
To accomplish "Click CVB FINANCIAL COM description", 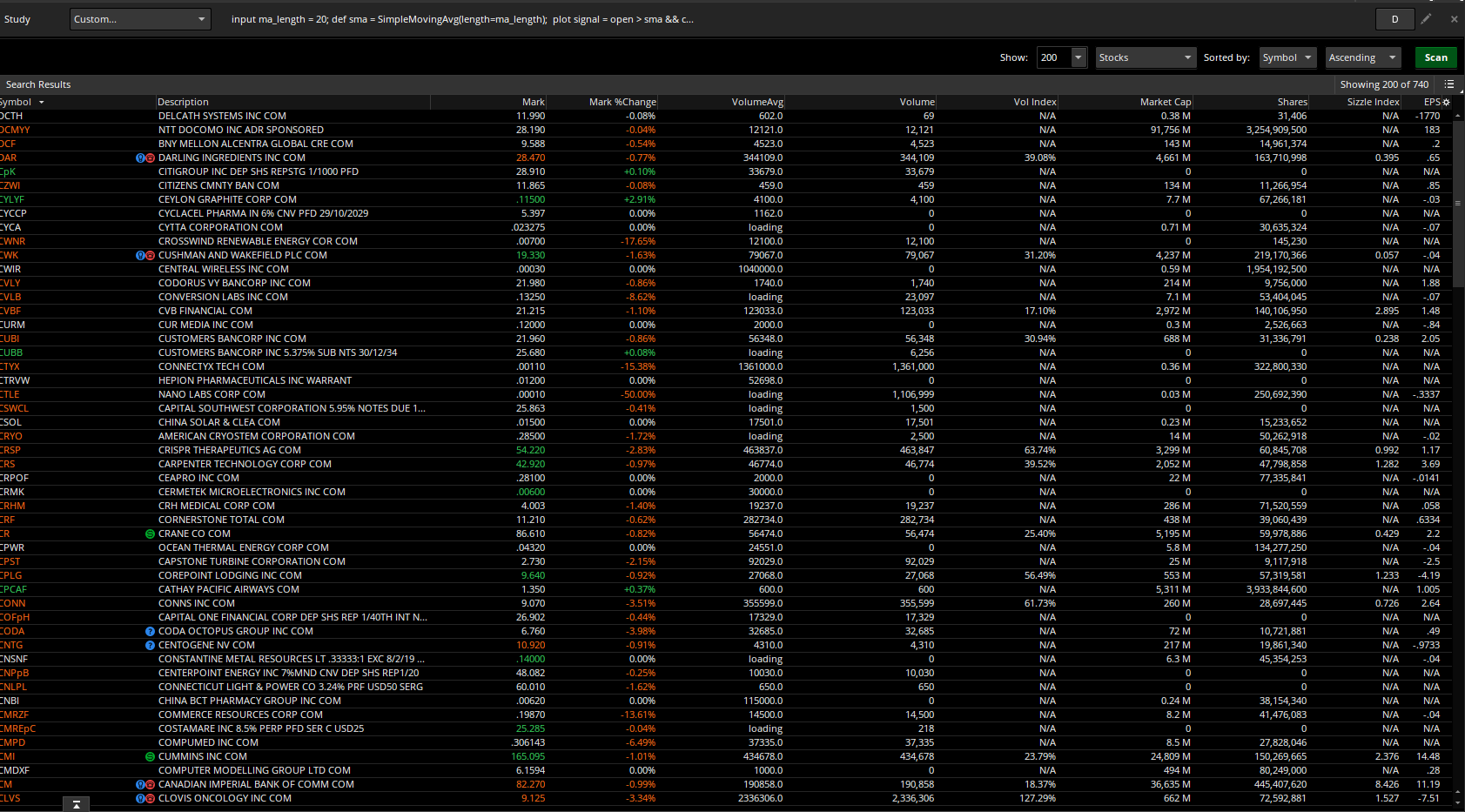I will [x=205, y=311].
